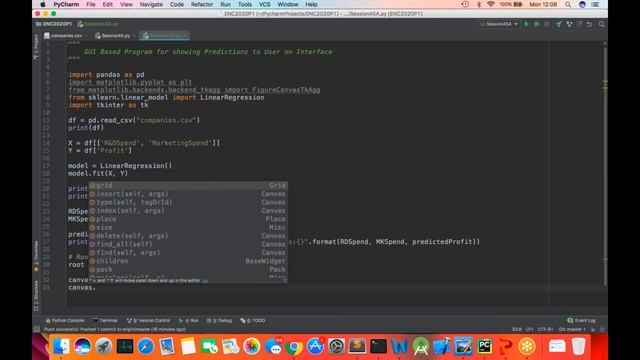
Task: Click the ENC2020P1 project breadcrumb
Action: click(54, 24)
